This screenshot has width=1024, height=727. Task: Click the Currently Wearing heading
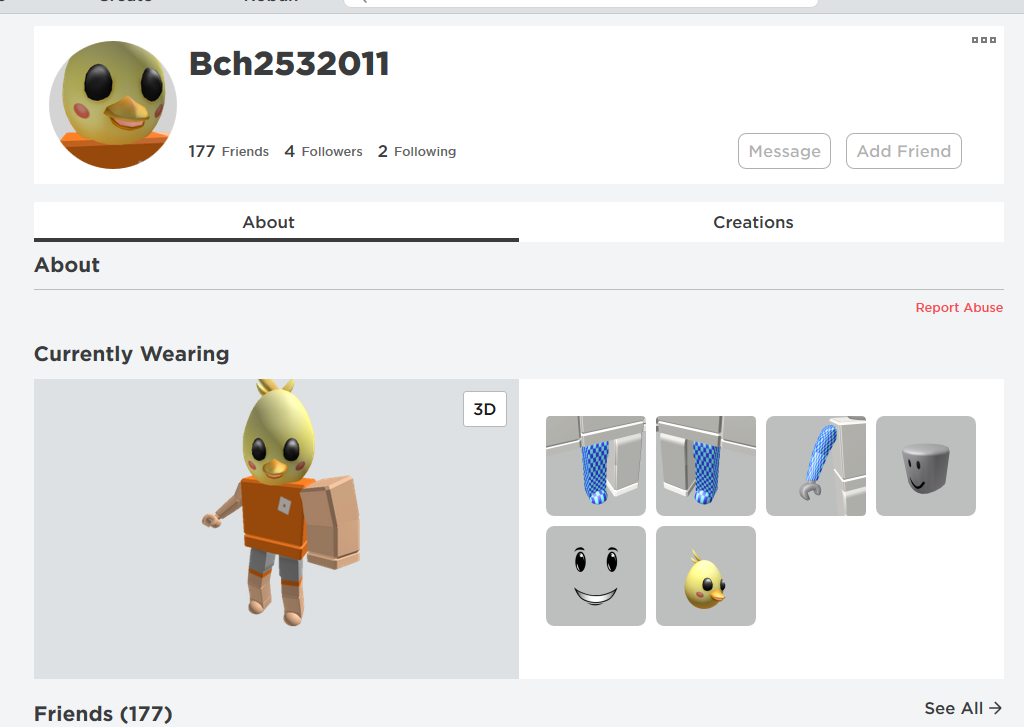(131, 353)
